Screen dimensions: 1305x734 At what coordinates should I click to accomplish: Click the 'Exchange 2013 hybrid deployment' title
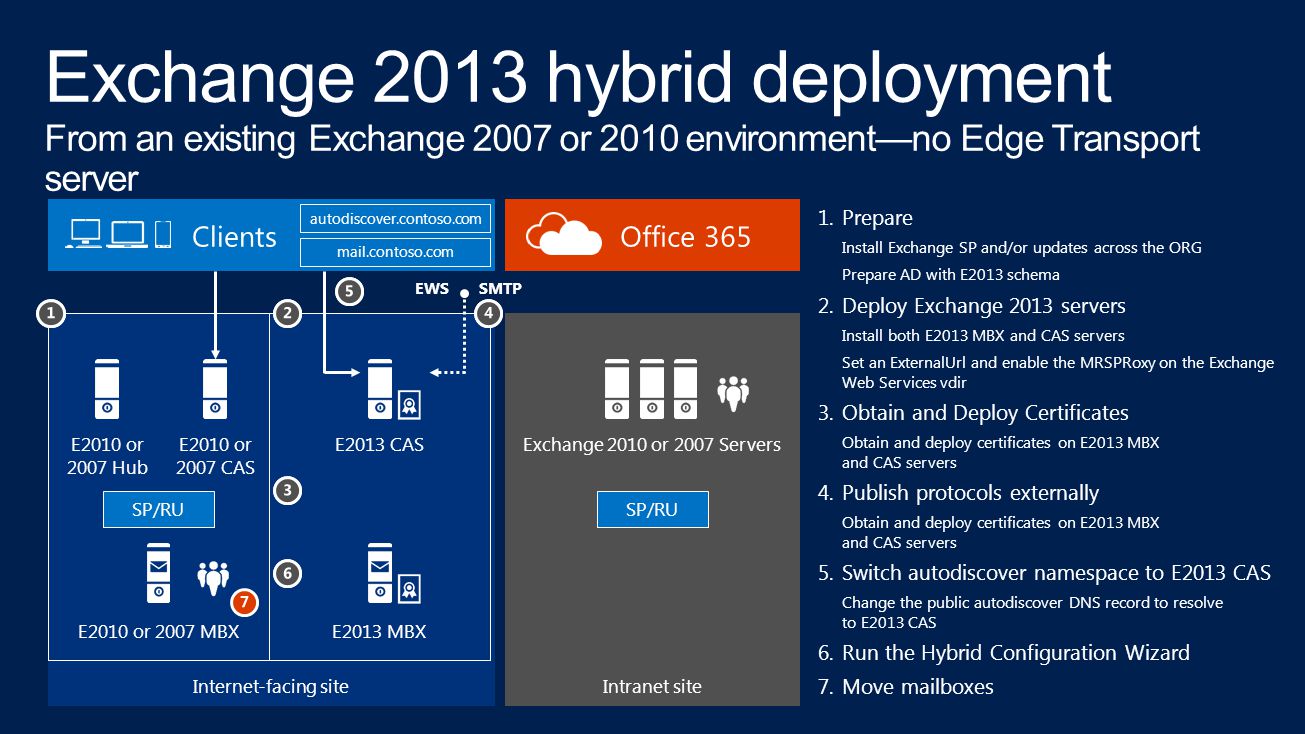(579, 78)
